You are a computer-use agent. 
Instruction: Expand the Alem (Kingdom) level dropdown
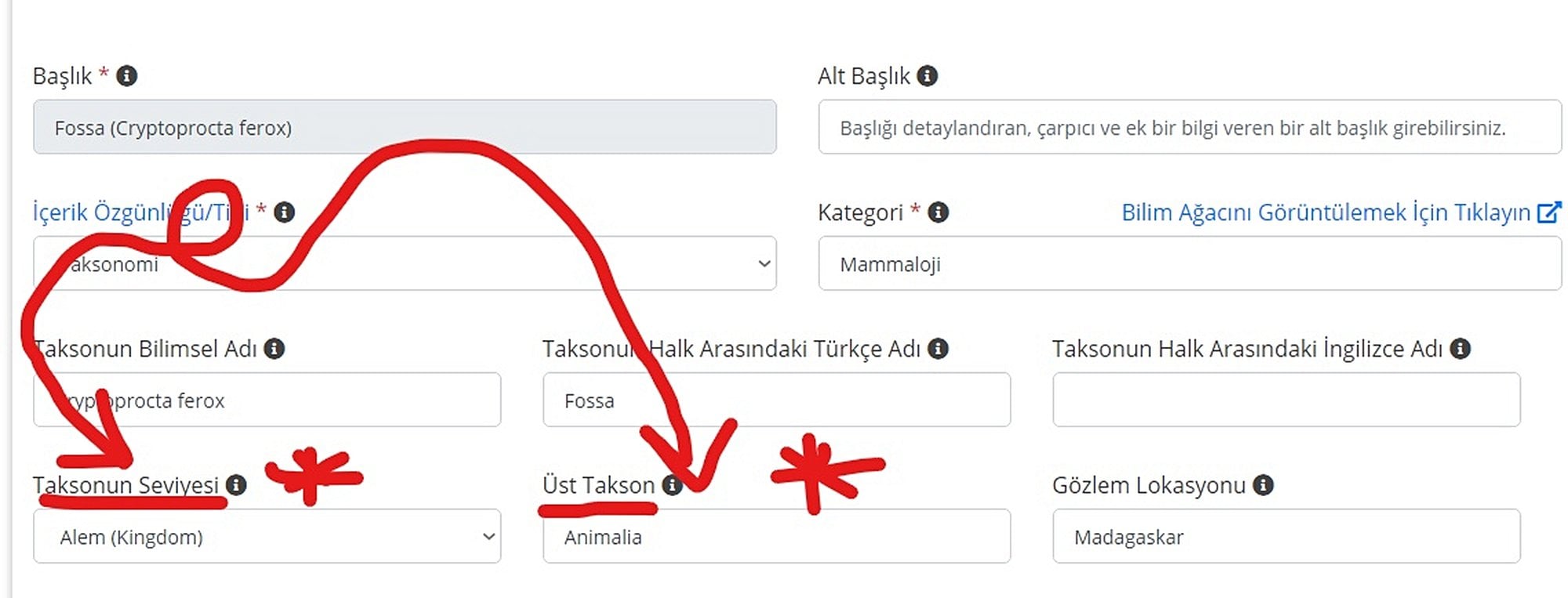tap(267, 537)
